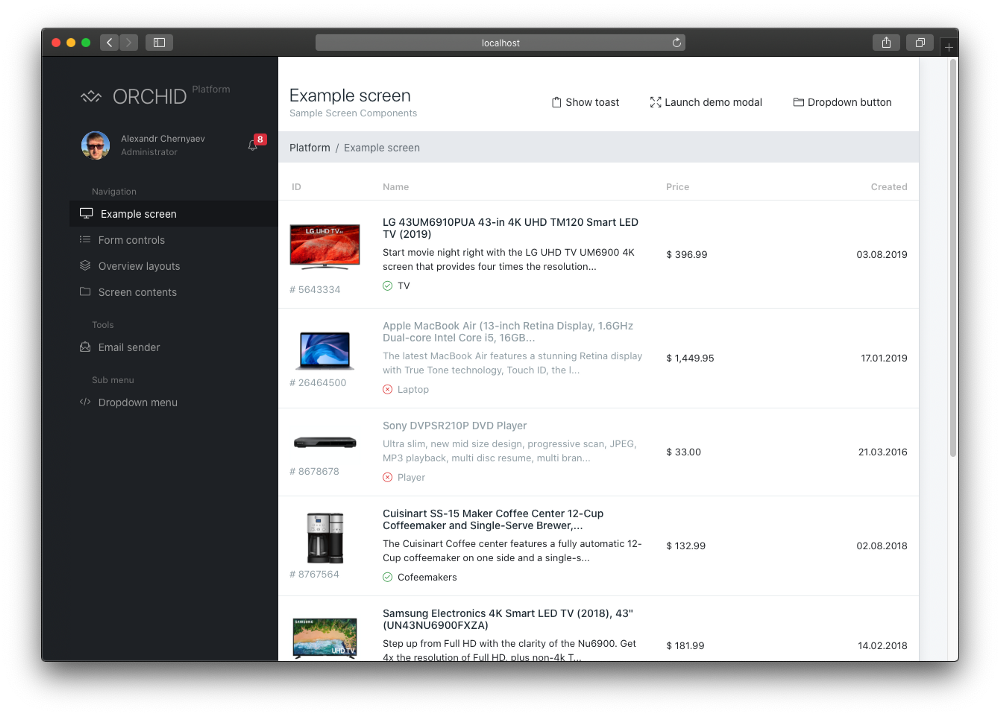Click the folder icon on Dropdown button
Viewport: 1000px width, 716px height.
798,102
